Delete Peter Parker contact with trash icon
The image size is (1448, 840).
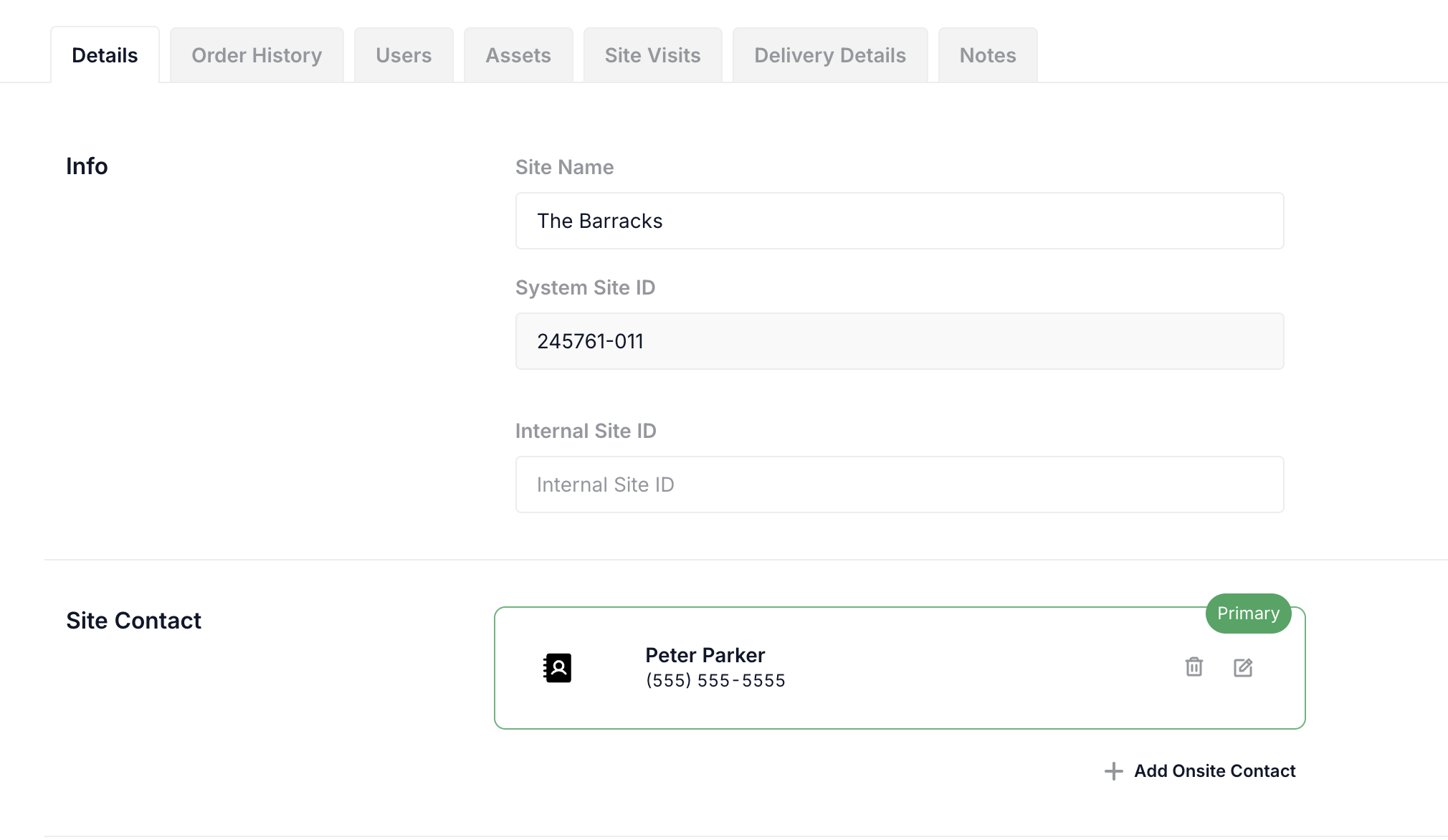click(1194, 667)
